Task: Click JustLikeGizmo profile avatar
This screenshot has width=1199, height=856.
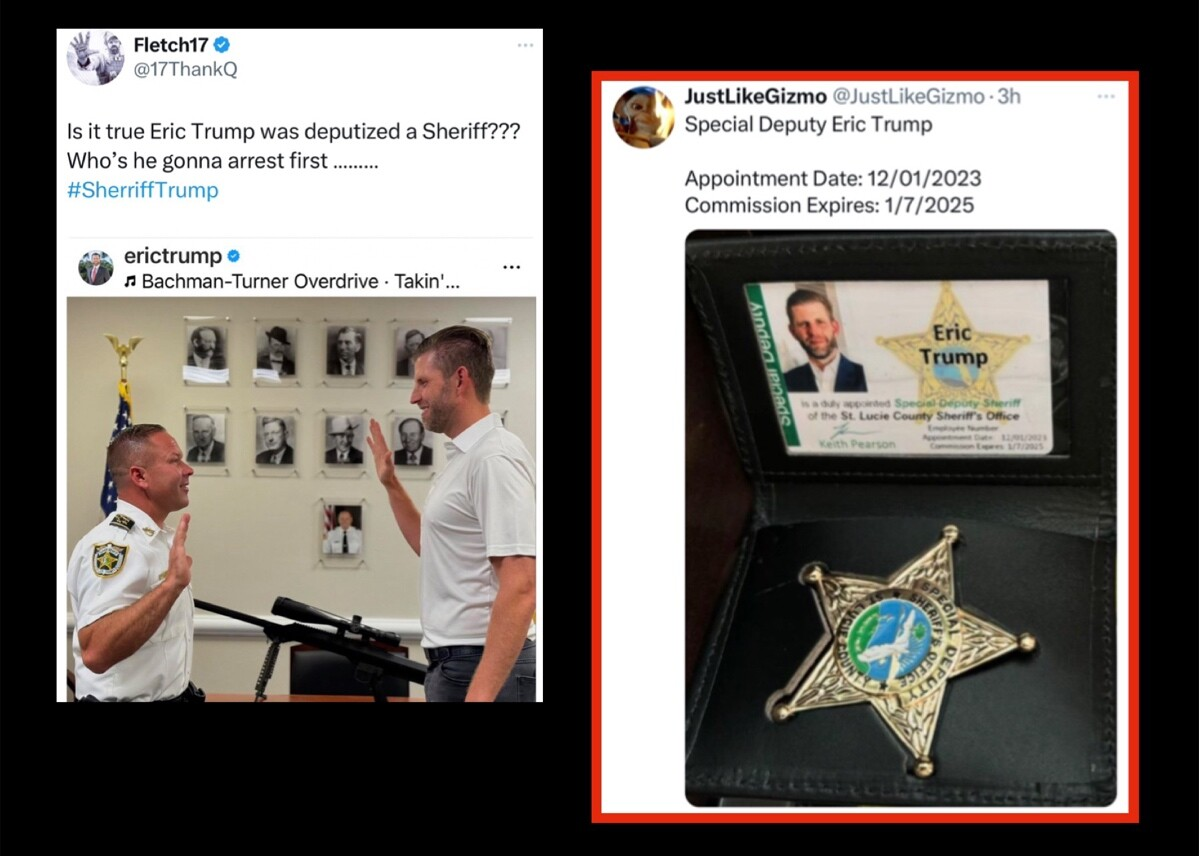Action: coord(643,117)
